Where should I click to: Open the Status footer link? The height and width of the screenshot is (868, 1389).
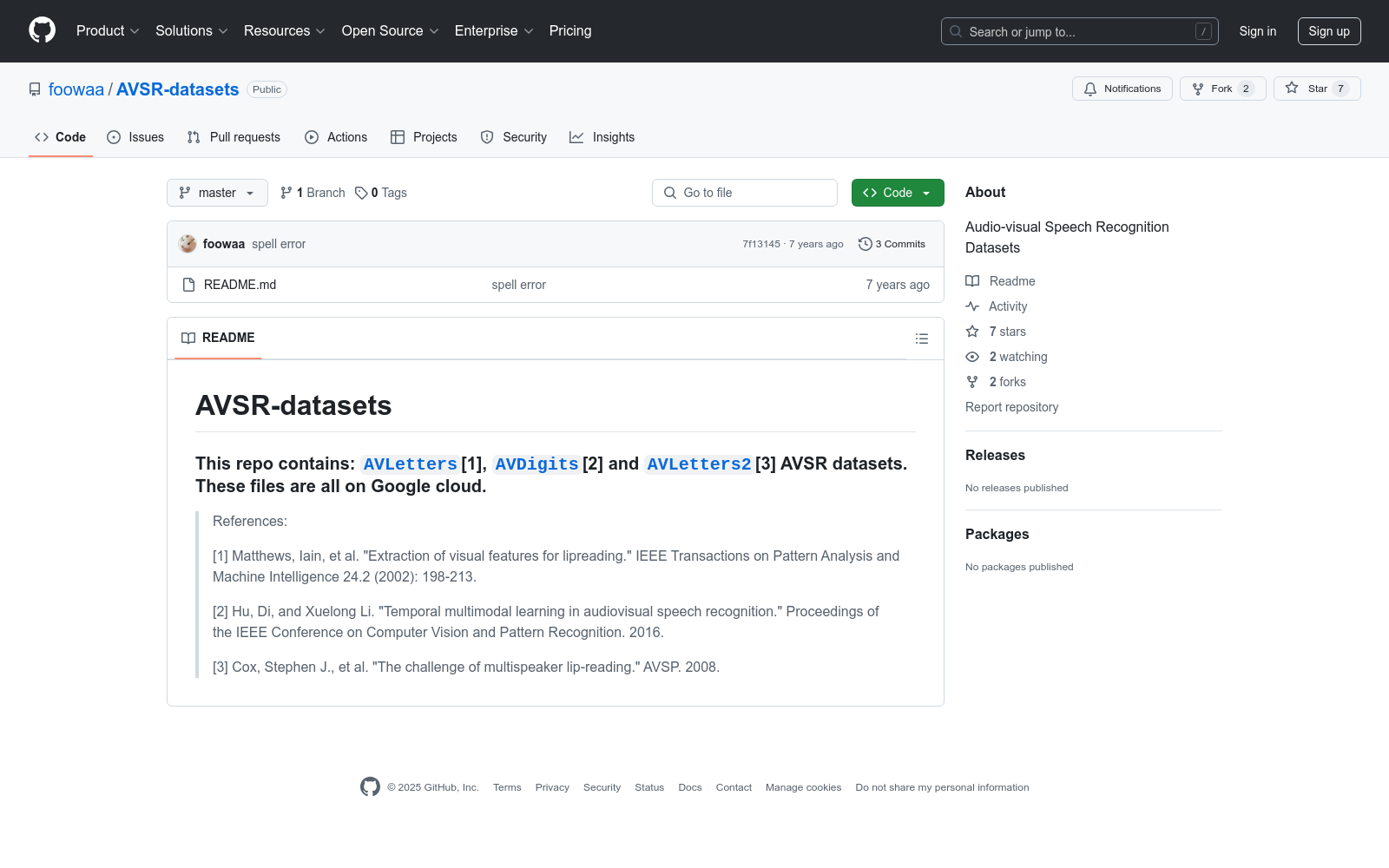tap(649, 787)
